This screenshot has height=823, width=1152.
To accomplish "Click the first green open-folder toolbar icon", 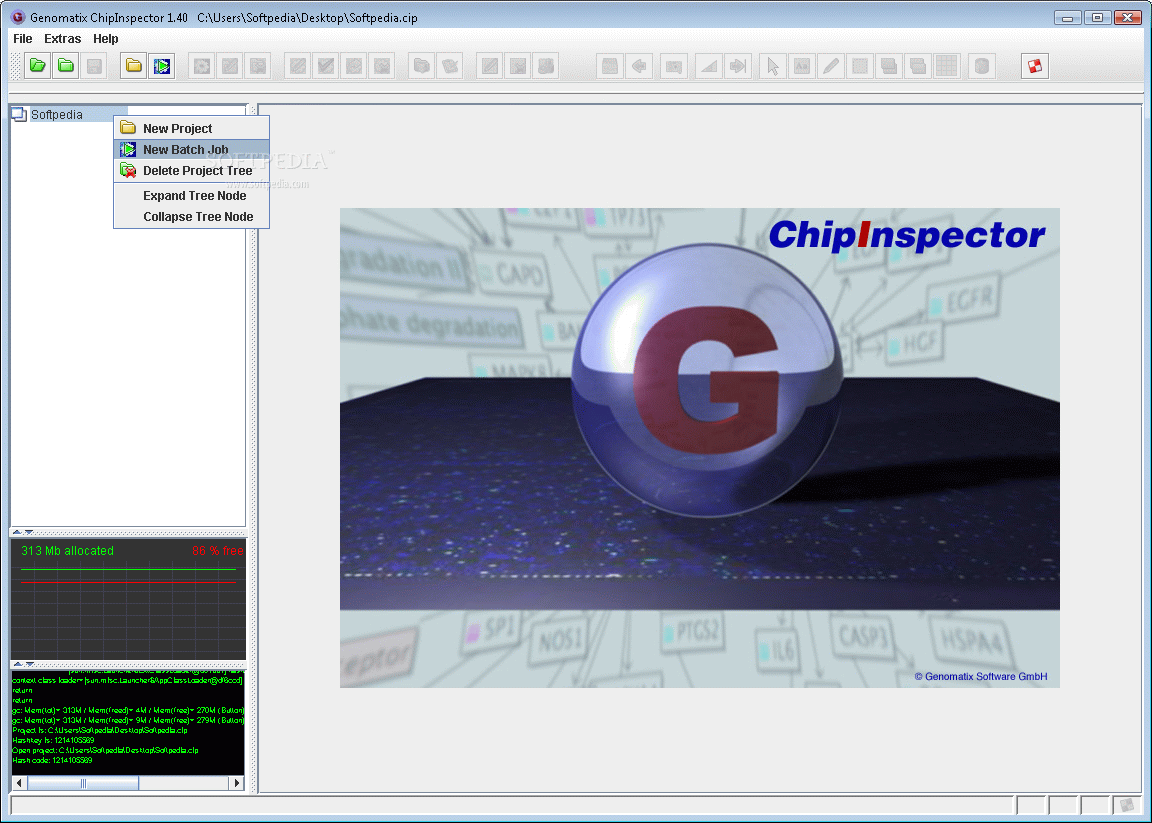I will click(x=37, y=66).
